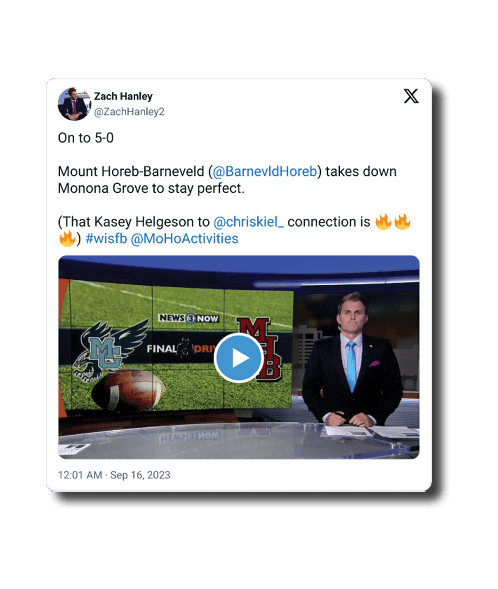Click the #wisfb hashtag
The height and width of the screenshot is (589, 498).
point(106,239)
